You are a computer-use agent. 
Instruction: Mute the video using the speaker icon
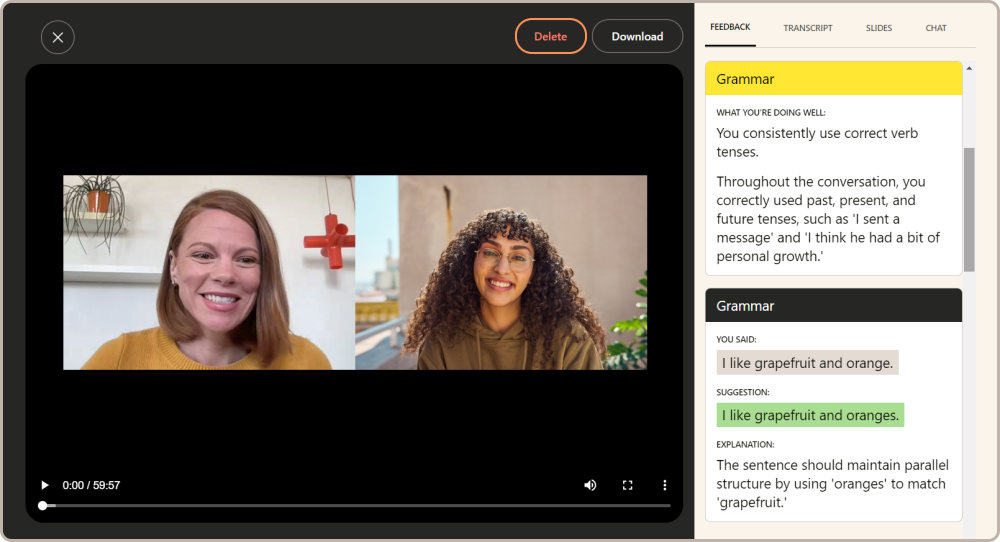pos(590,485)
